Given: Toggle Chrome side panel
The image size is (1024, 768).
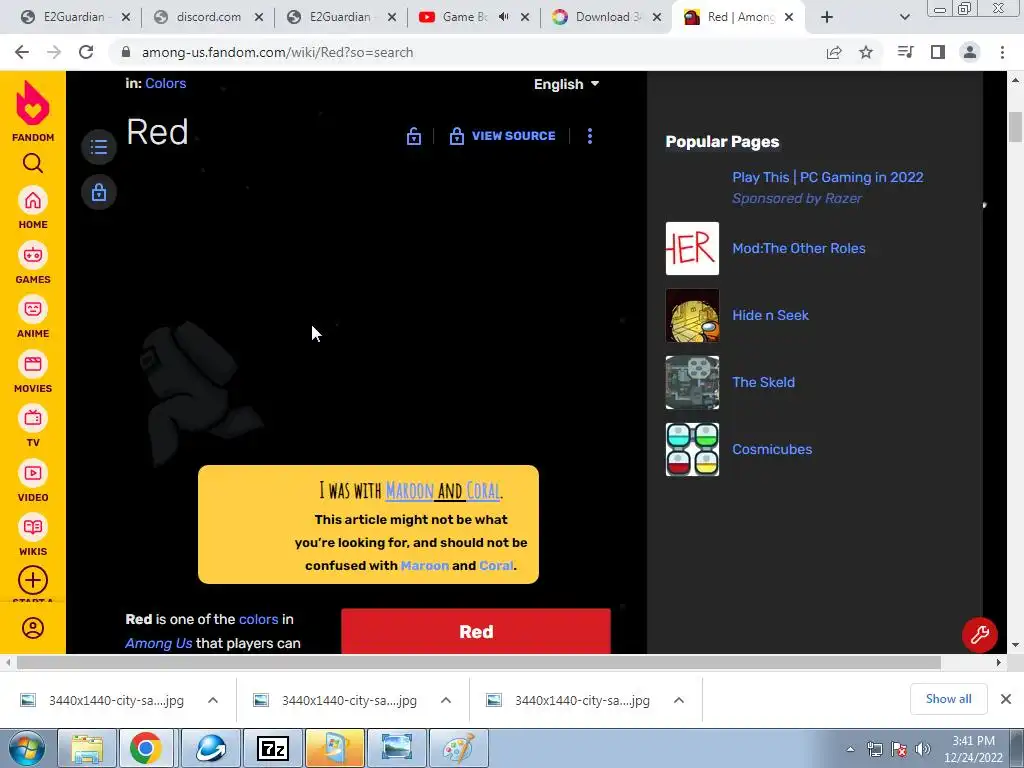Looking at the screenshot, I should pos(938,52).
